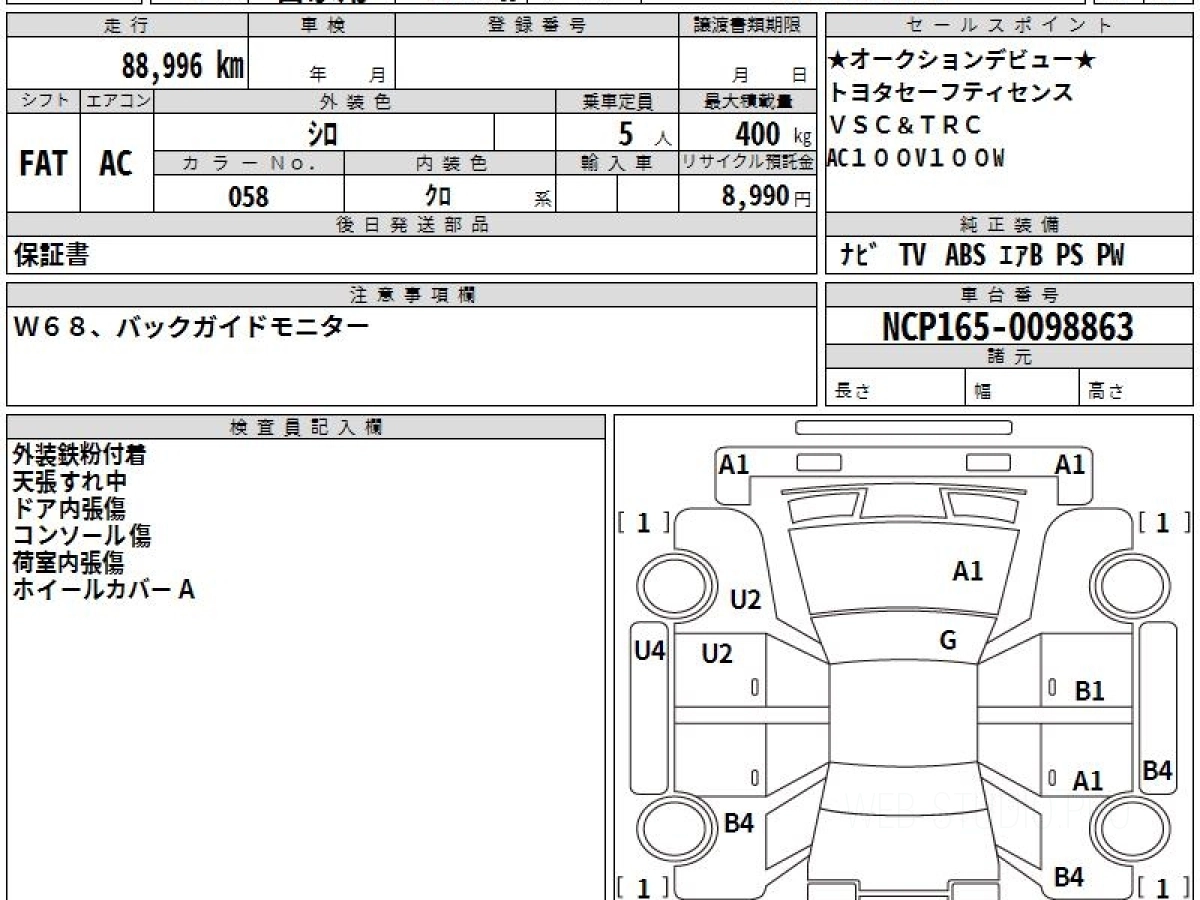Select the color number 058
Screen dimensions: 1200x900
(249, 197)
